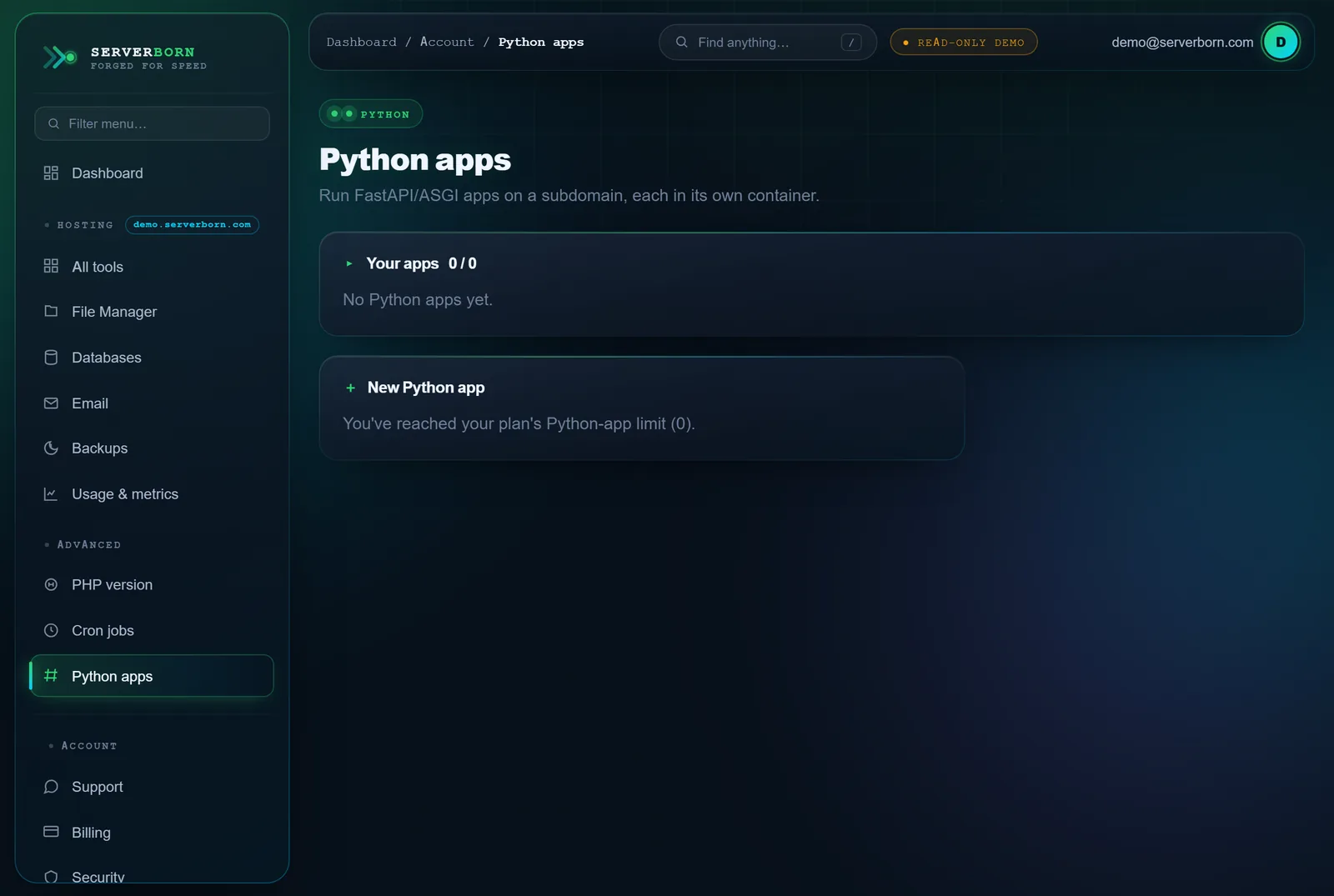Click the plus icon beside New Python app
This screenshot has width=1334, height=896.
tap(350, 388)
